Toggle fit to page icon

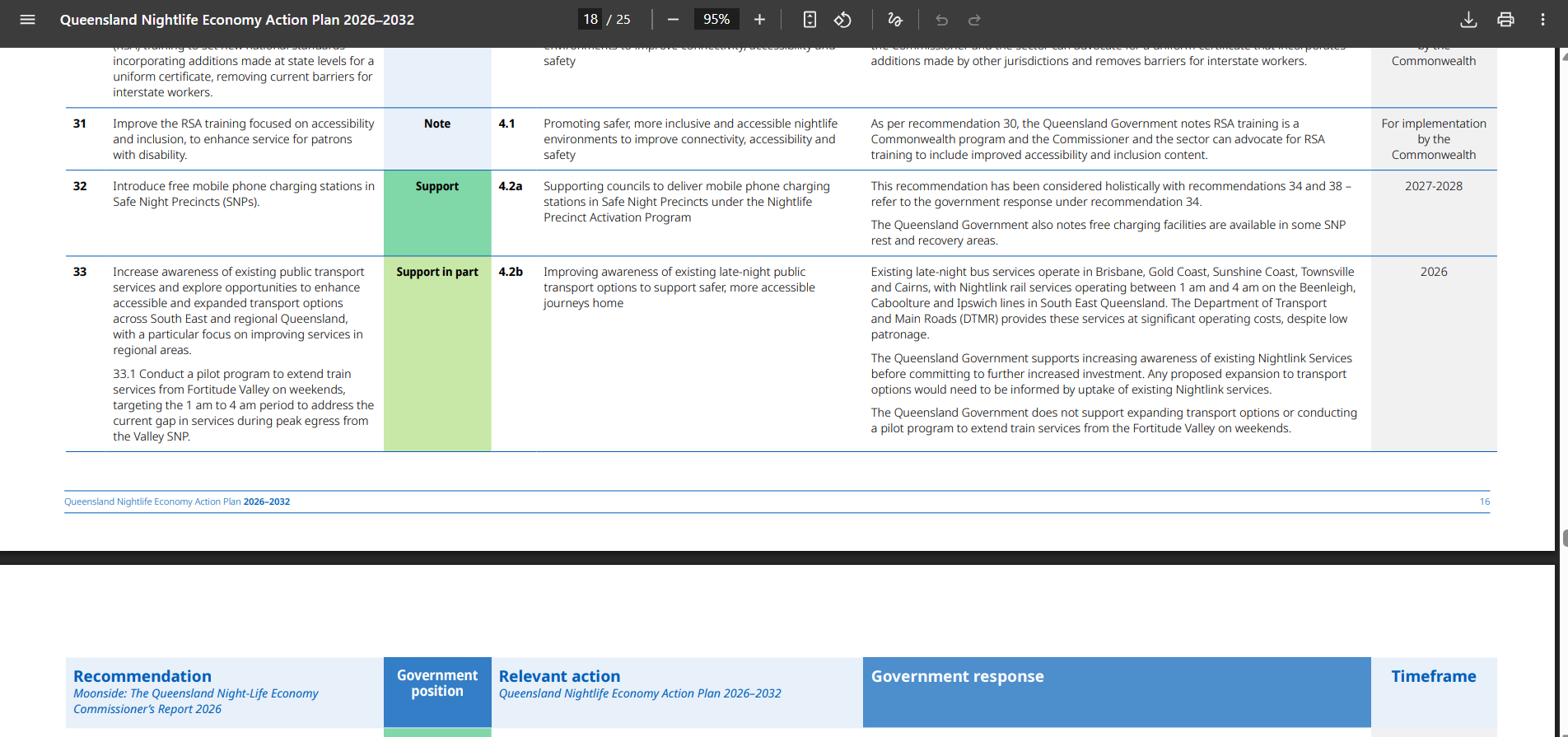(x=810, y=20)
